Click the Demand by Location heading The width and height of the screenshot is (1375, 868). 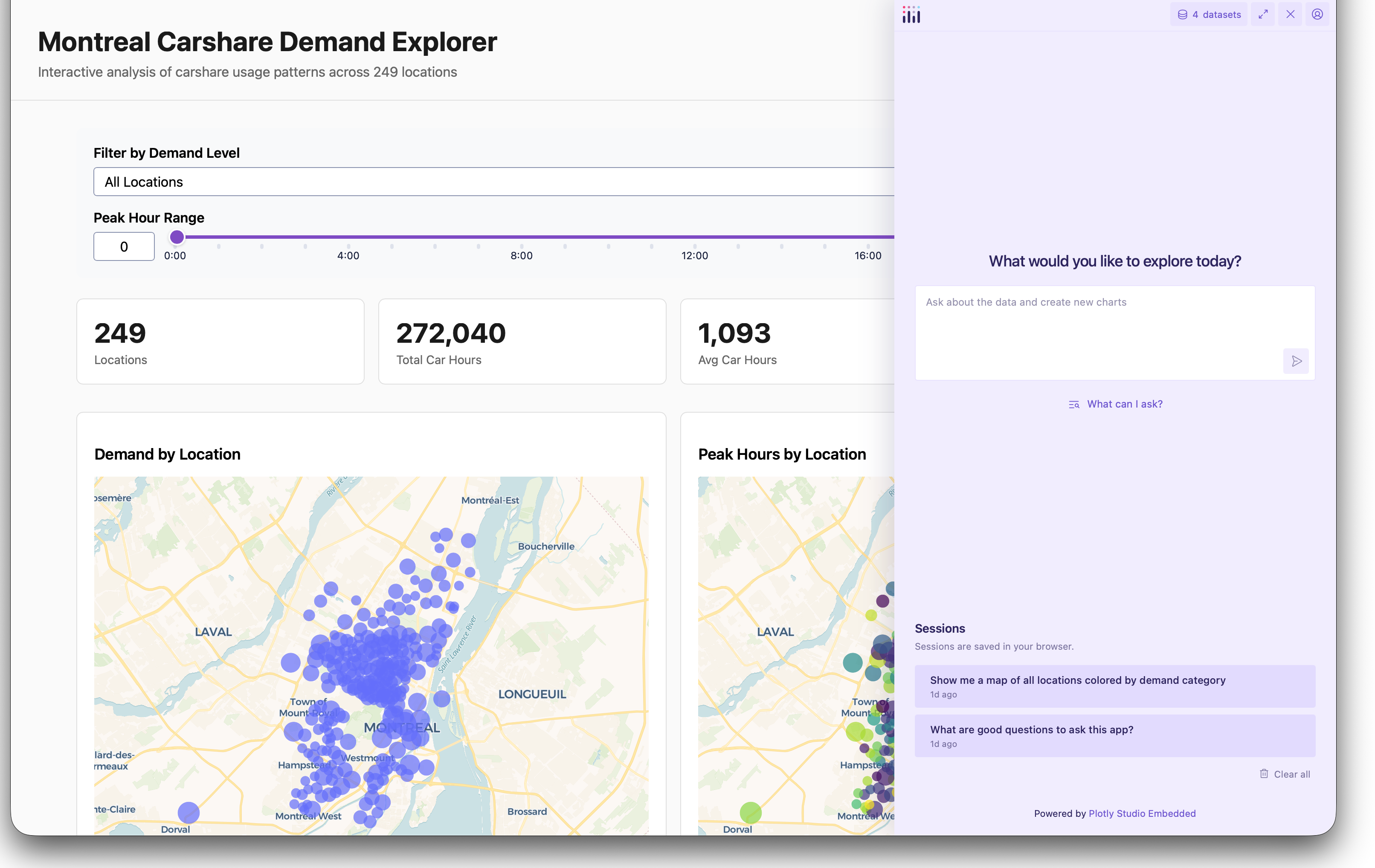(167, 454)
